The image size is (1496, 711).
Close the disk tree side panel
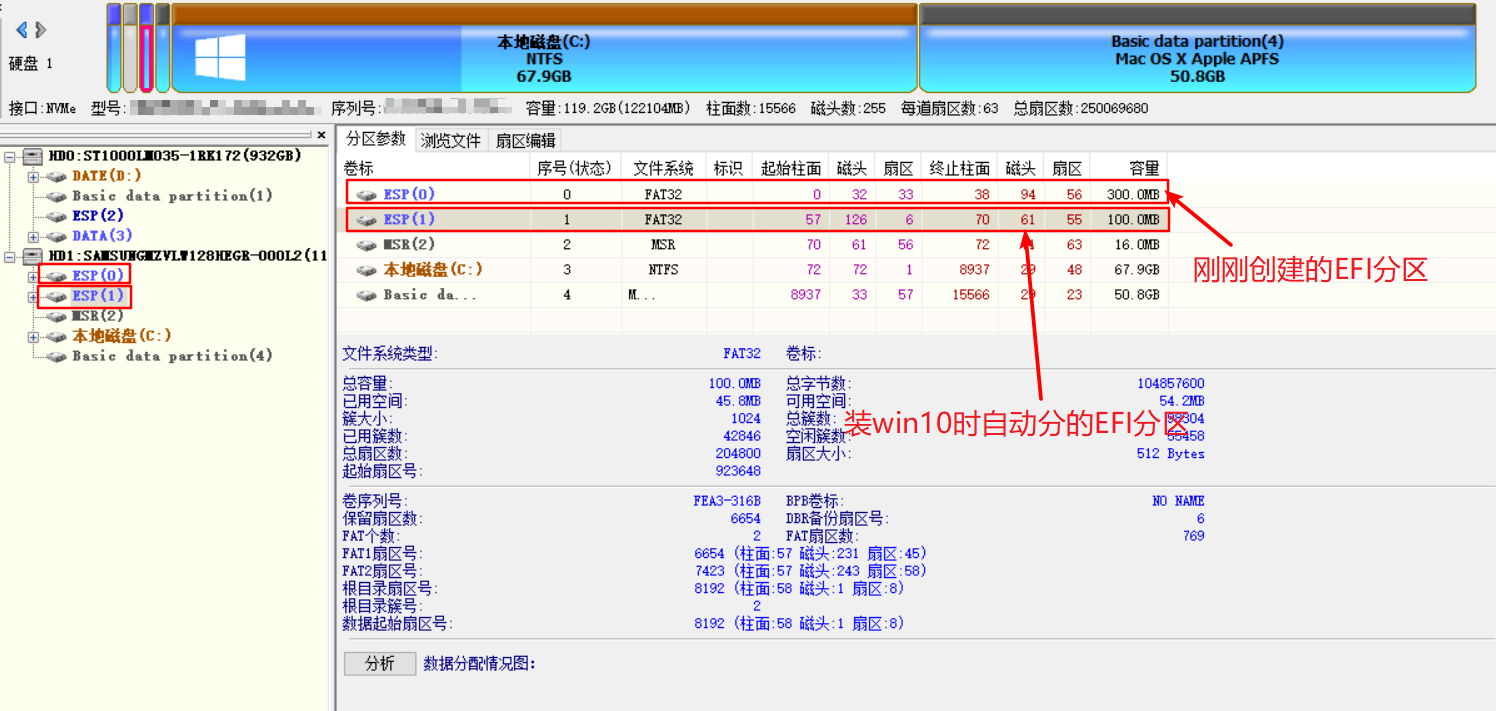coord(321,135)
